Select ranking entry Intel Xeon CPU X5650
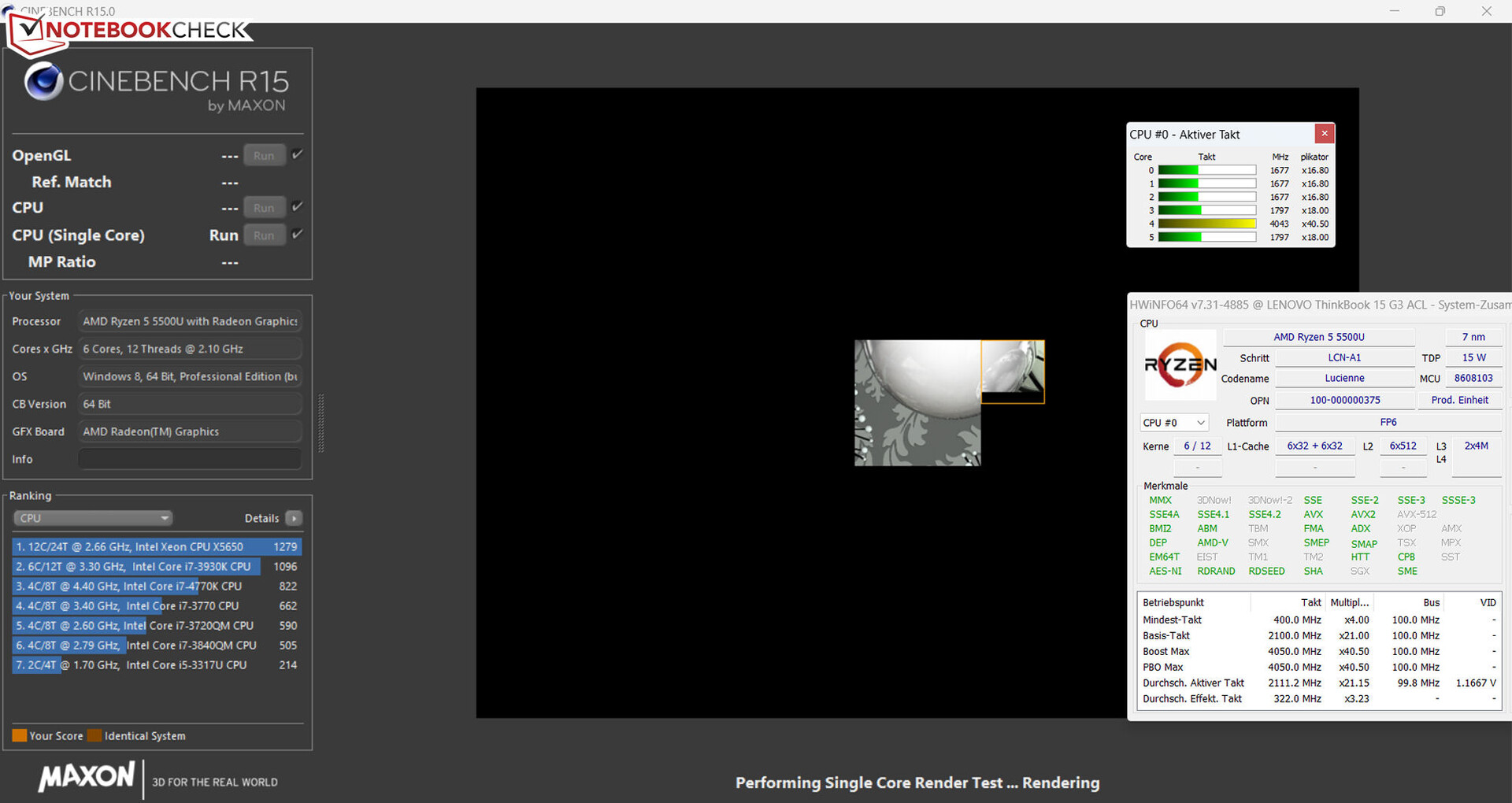 [157, 546]
